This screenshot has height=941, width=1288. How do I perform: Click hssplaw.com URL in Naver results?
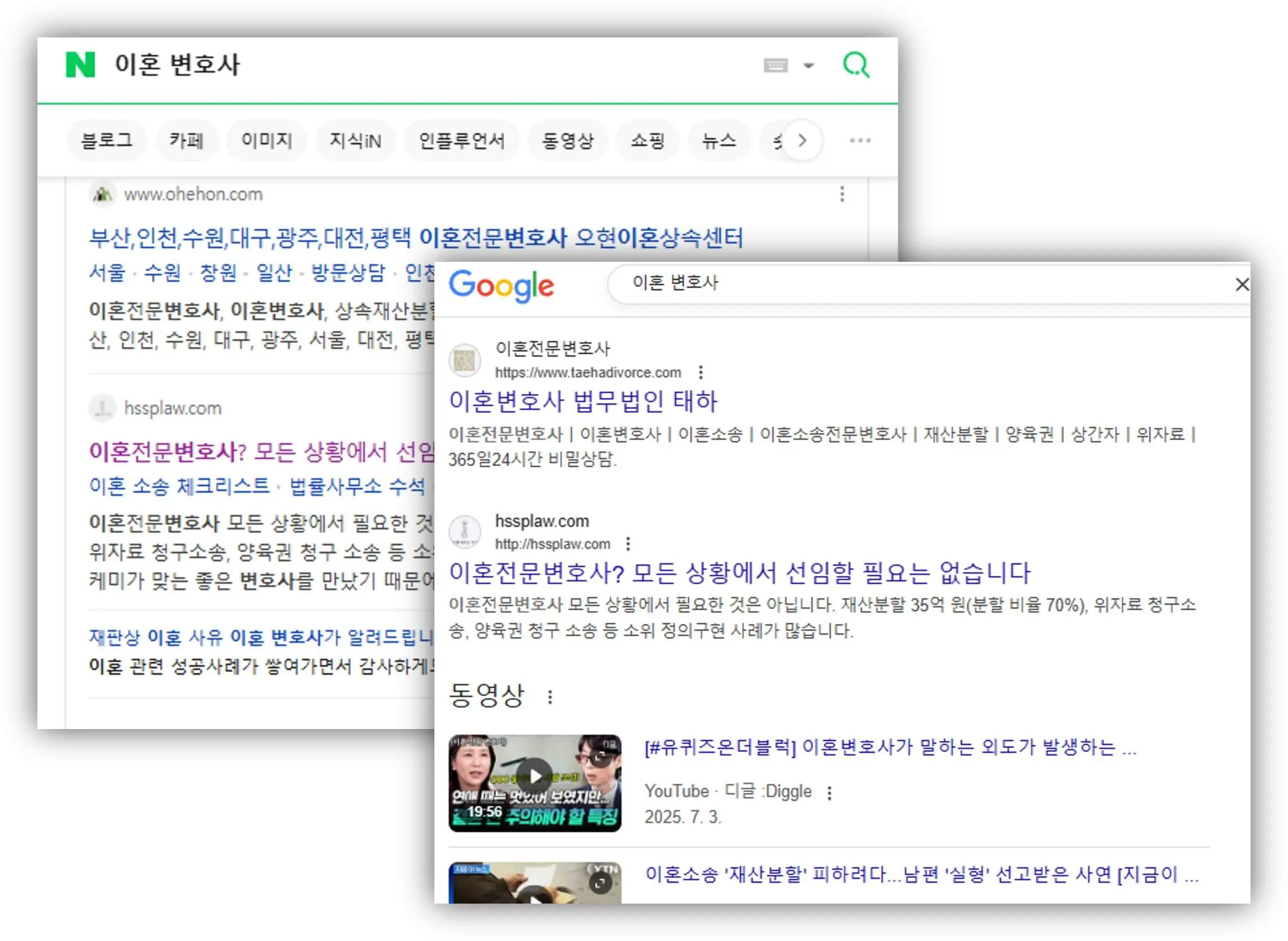click(x=172, y=408)
